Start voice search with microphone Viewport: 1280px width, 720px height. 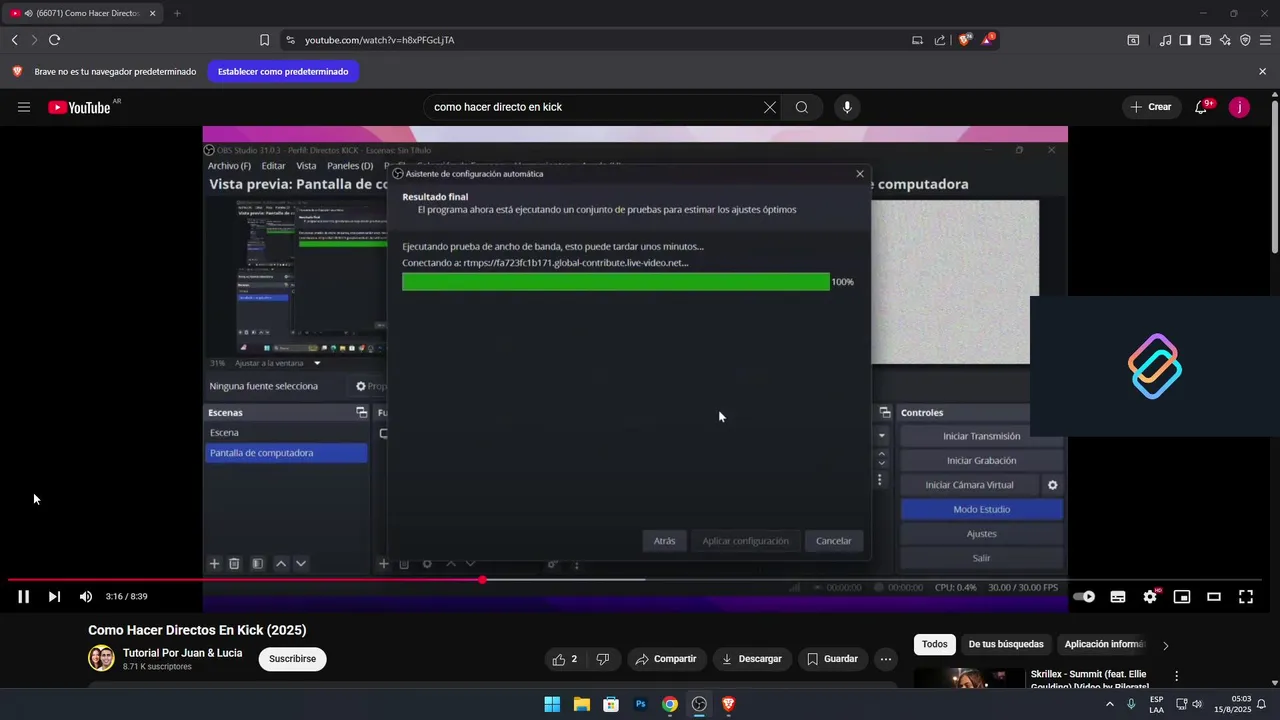tap(847, 107)
